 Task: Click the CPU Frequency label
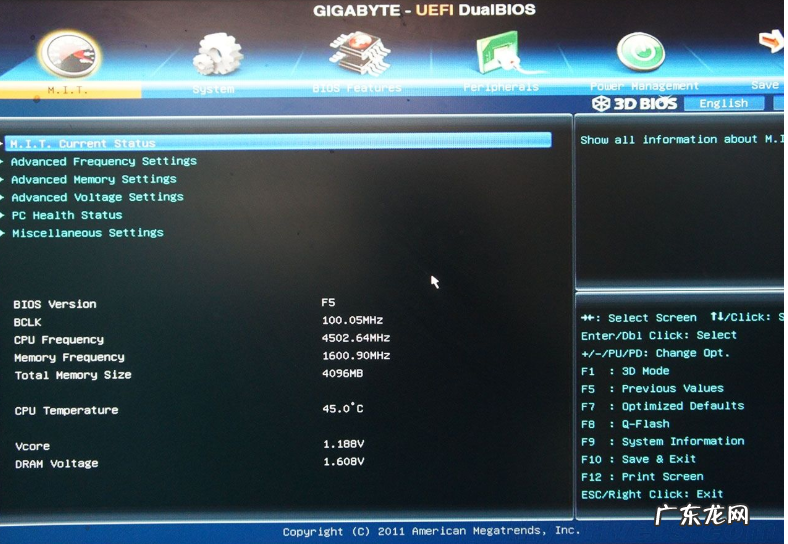pyautogui.click(x=59, y=340)
